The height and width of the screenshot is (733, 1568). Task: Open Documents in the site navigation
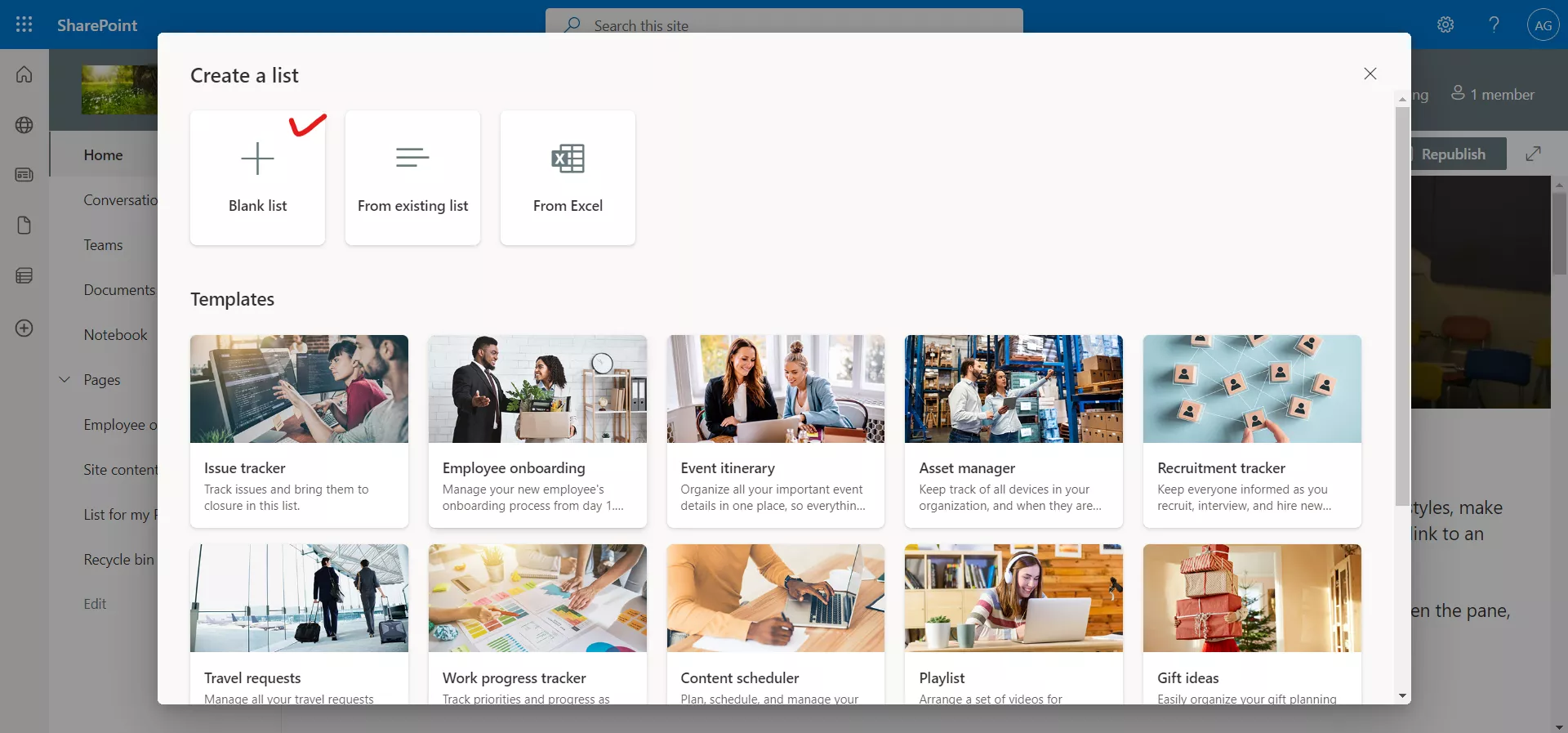pos(119,289)
